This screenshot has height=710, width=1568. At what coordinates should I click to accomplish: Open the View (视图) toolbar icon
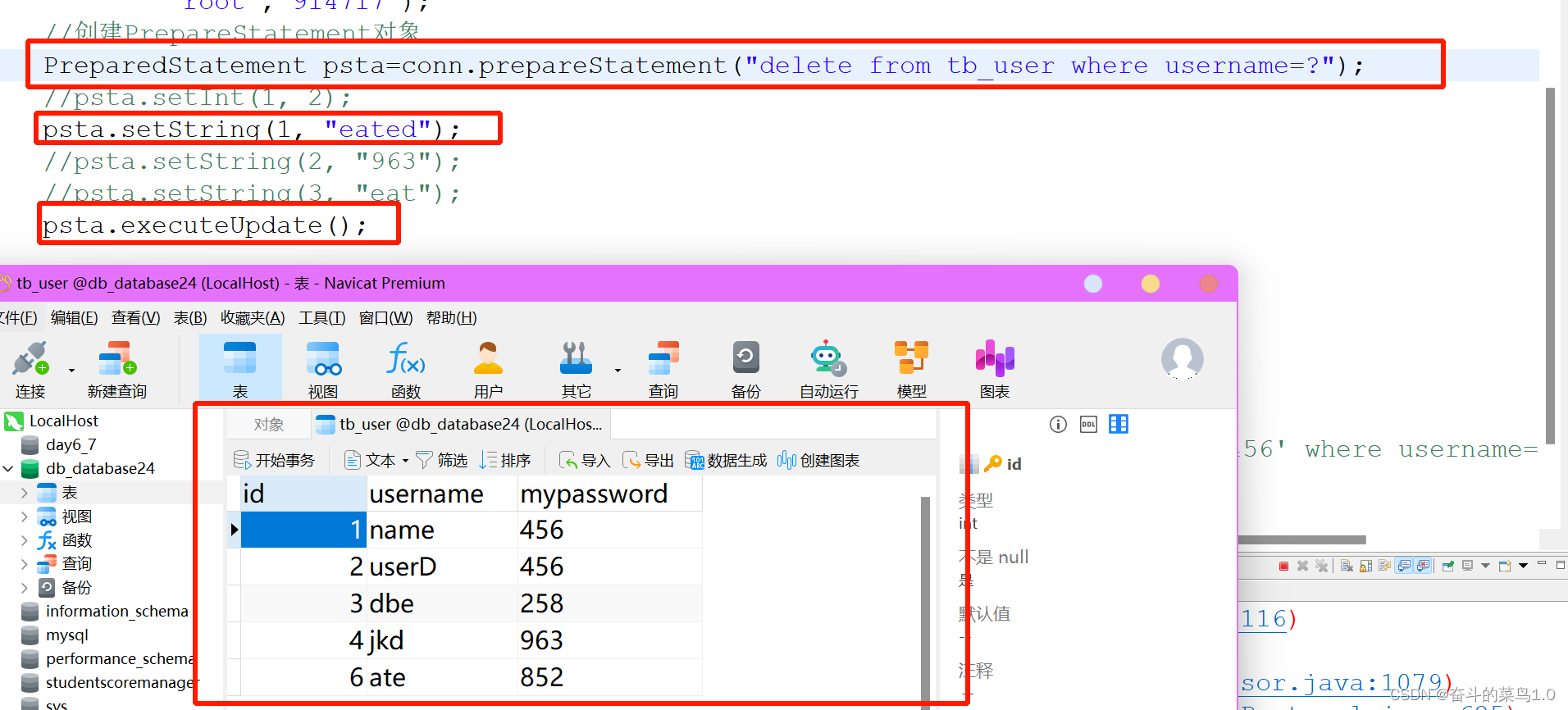(x=323, y=359)
